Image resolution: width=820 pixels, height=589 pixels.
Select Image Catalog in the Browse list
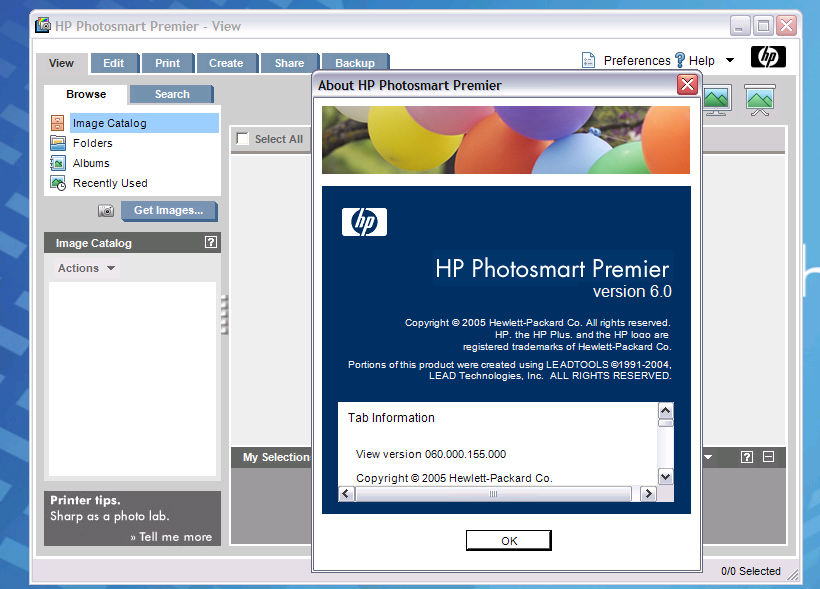(144, 123)
